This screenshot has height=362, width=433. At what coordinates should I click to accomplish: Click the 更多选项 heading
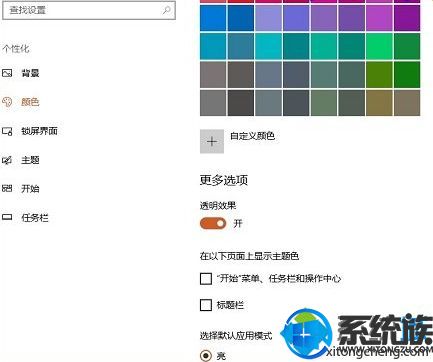coord(224,180)
